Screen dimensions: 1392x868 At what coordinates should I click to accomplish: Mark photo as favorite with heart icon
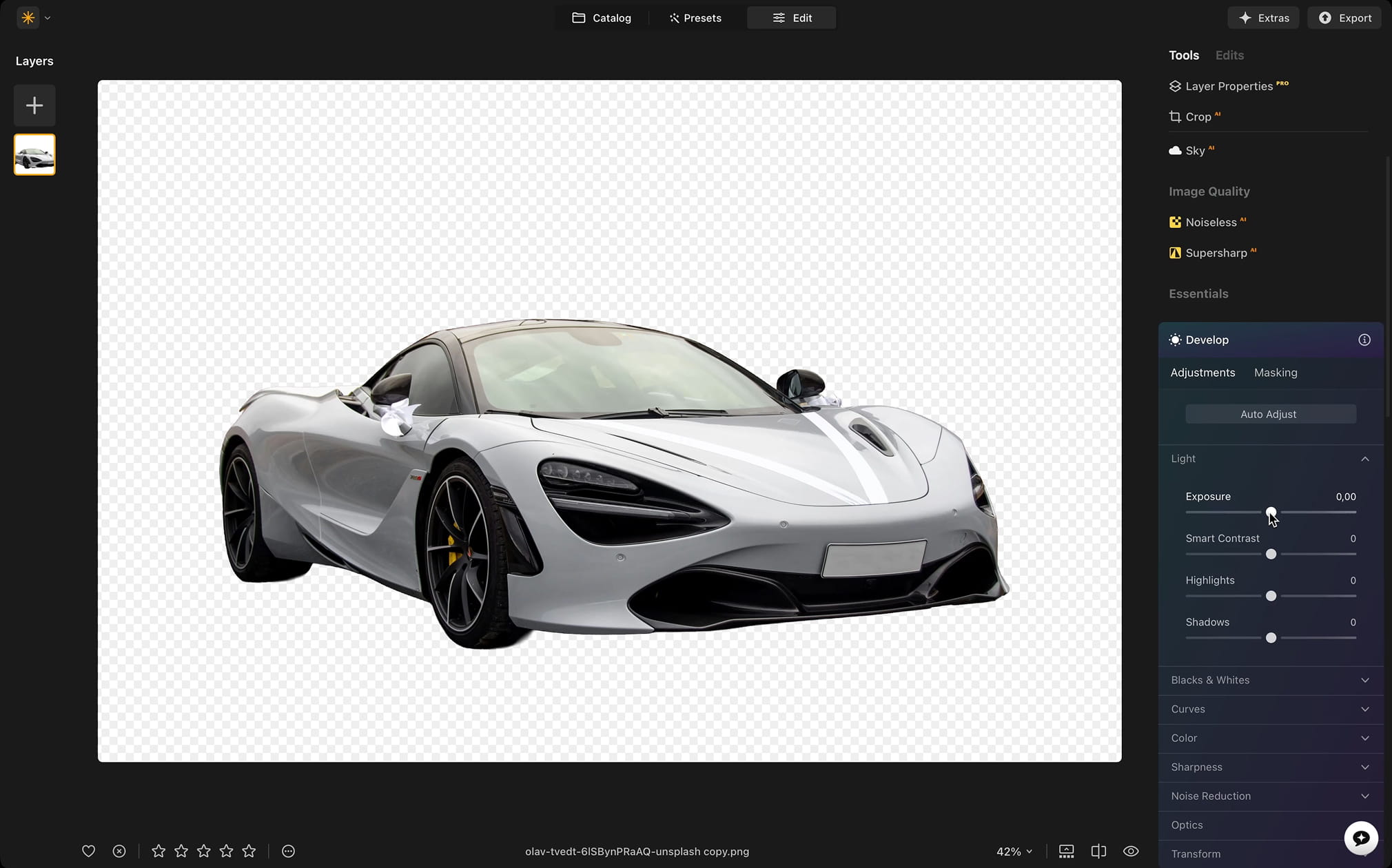point(88,851)
